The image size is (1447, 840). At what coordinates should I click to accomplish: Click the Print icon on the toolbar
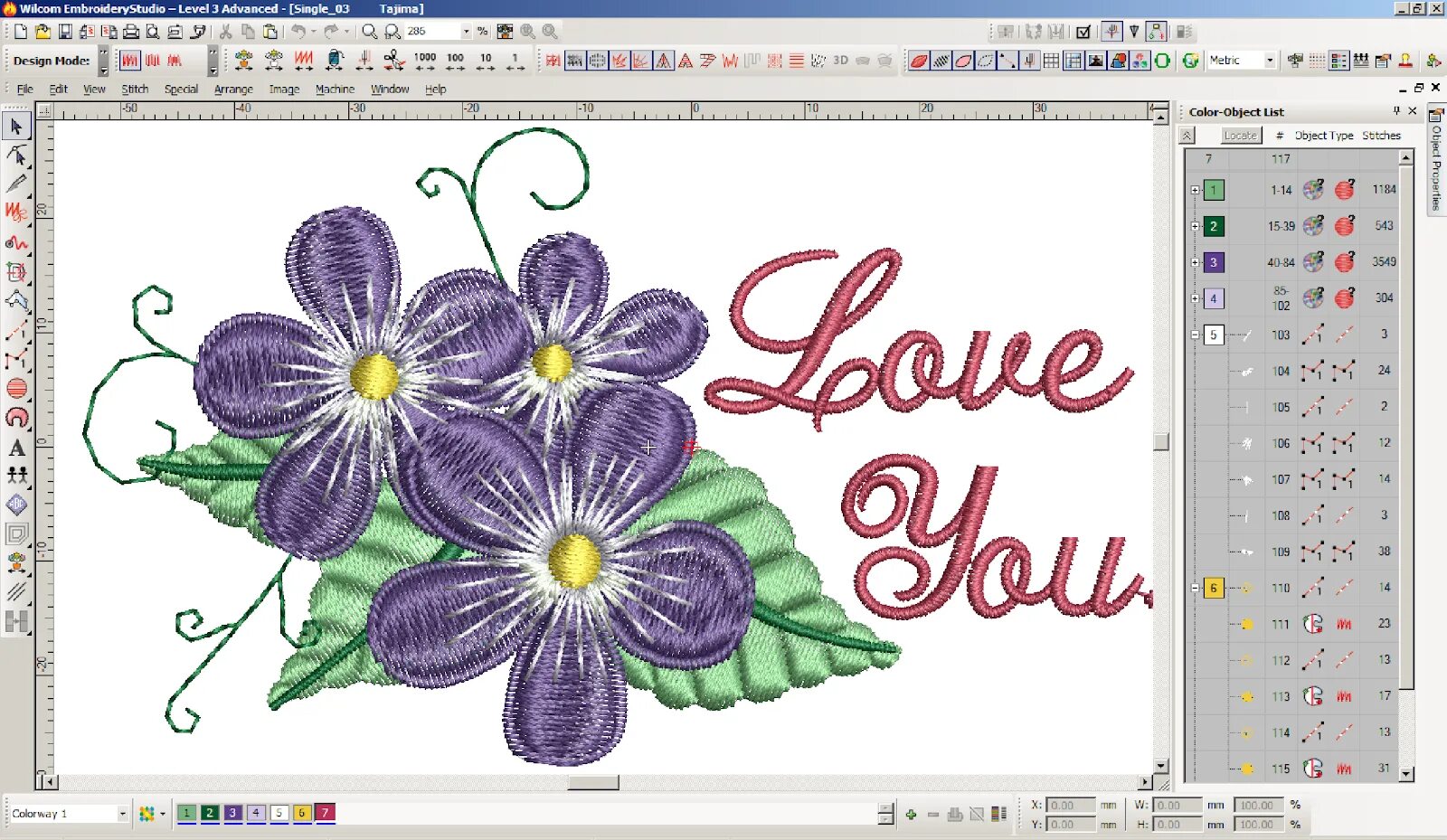click(x=129, y=30)
